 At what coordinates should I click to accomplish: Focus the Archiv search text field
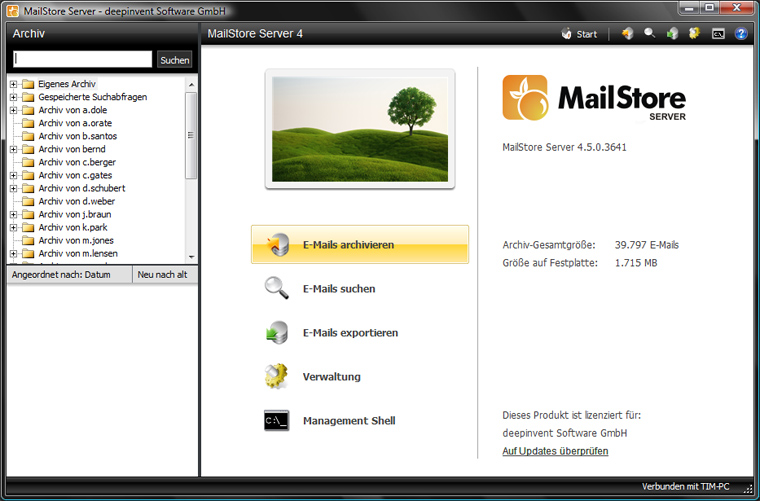click(x=82, y=59)
